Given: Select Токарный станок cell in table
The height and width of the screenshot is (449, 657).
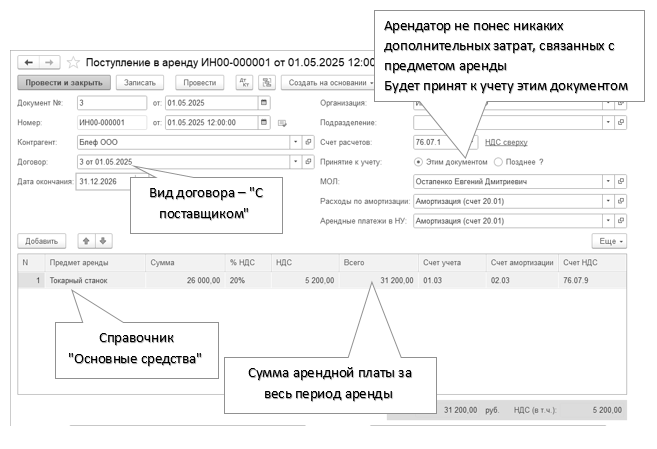Looking at the screenshot, I should pos(95,280).
